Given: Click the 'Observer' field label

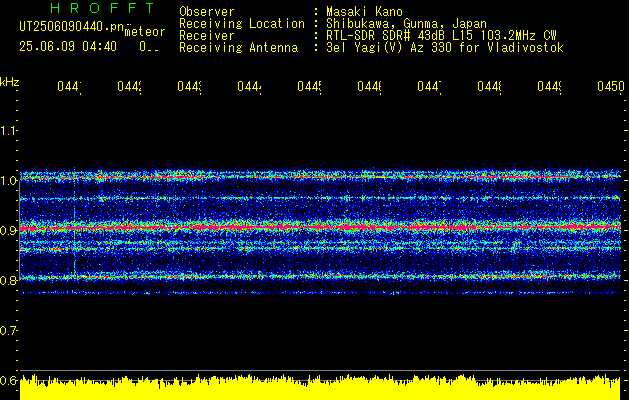Looking at the screenshot, I should click(207, 12).
